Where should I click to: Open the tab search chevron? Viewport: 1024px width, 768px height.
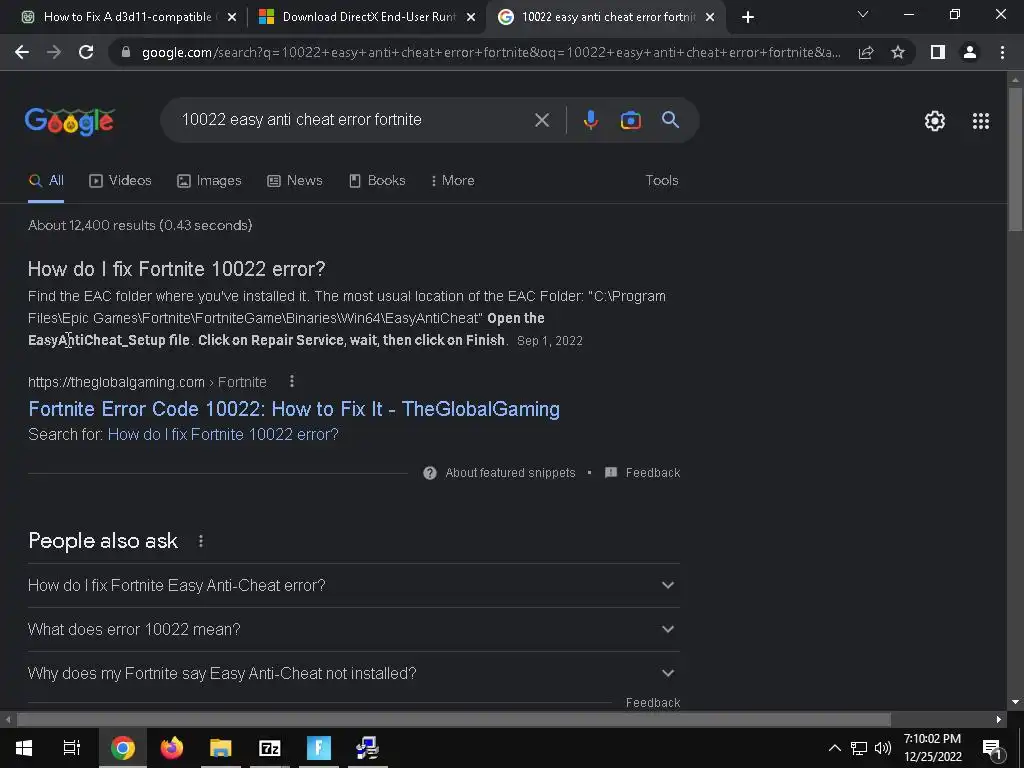coord(863,14)
